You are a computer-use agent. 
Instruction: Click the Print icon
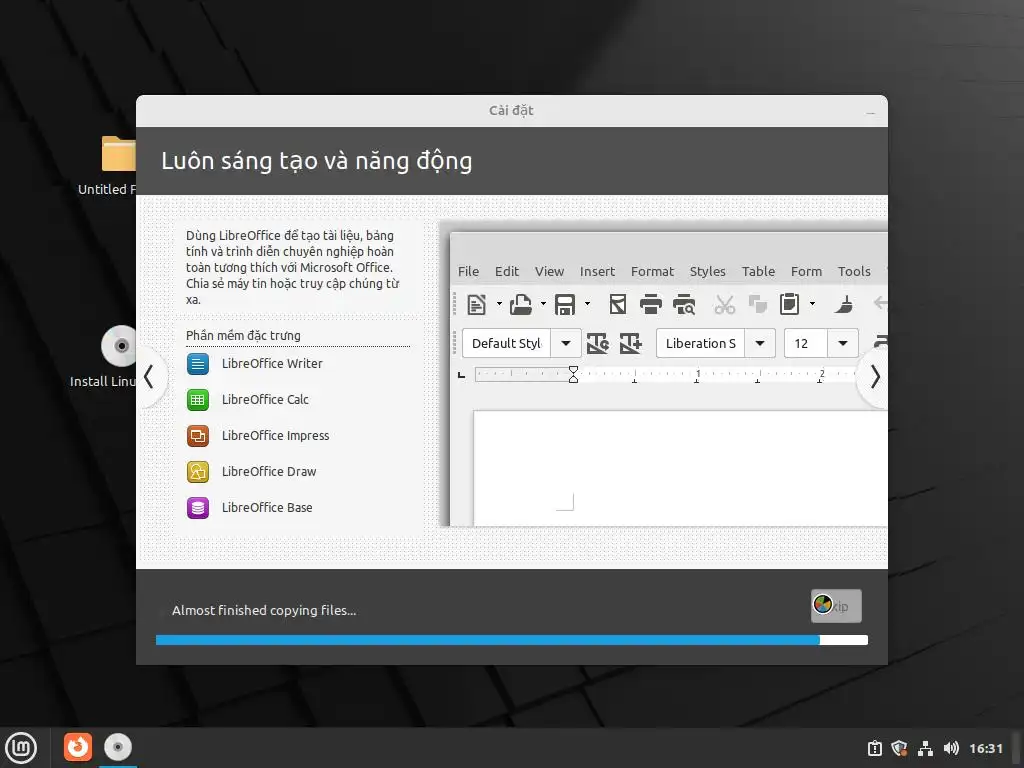click(x=650, y=304)
